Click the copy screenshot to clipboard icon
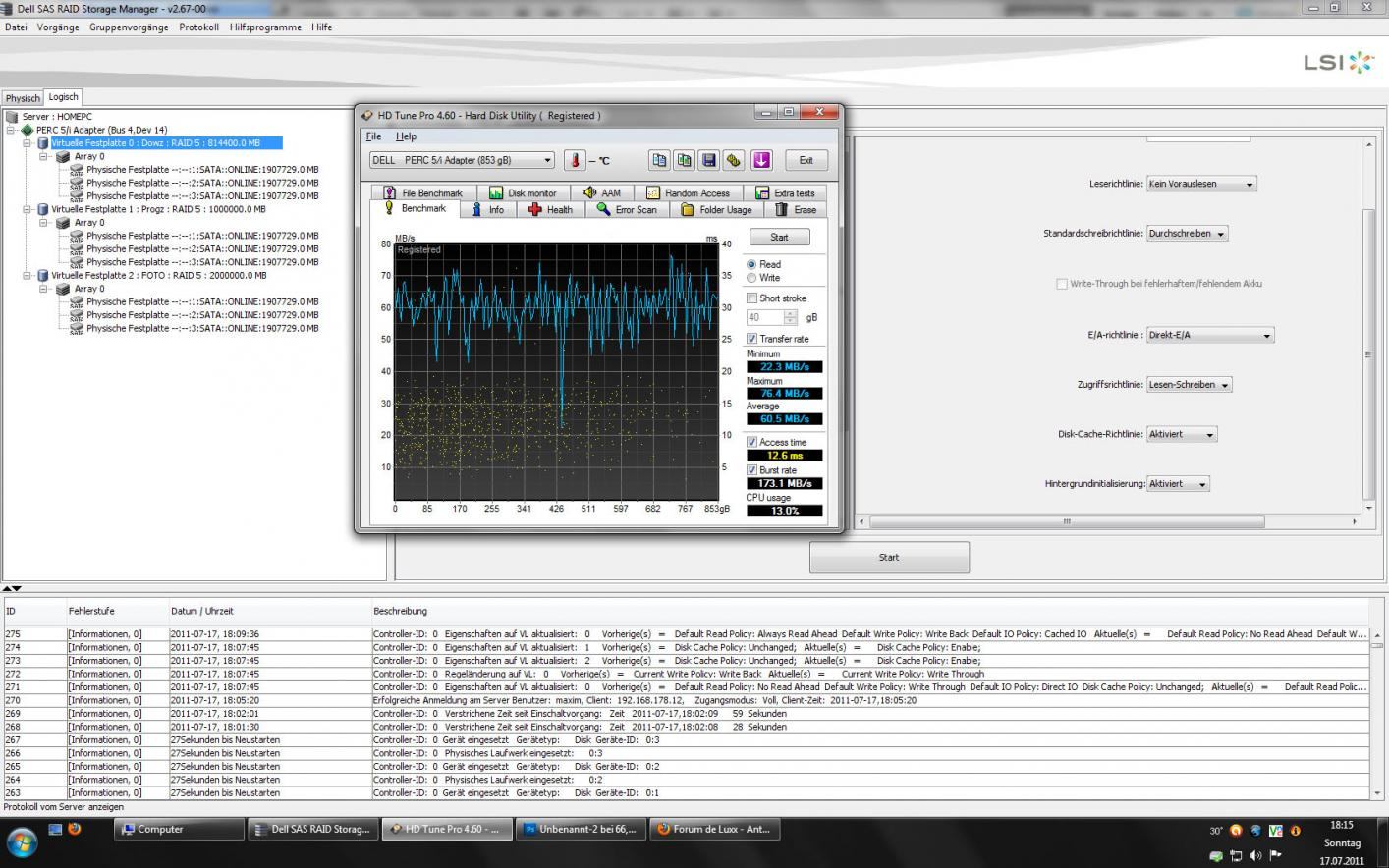 tap(684, 160)
